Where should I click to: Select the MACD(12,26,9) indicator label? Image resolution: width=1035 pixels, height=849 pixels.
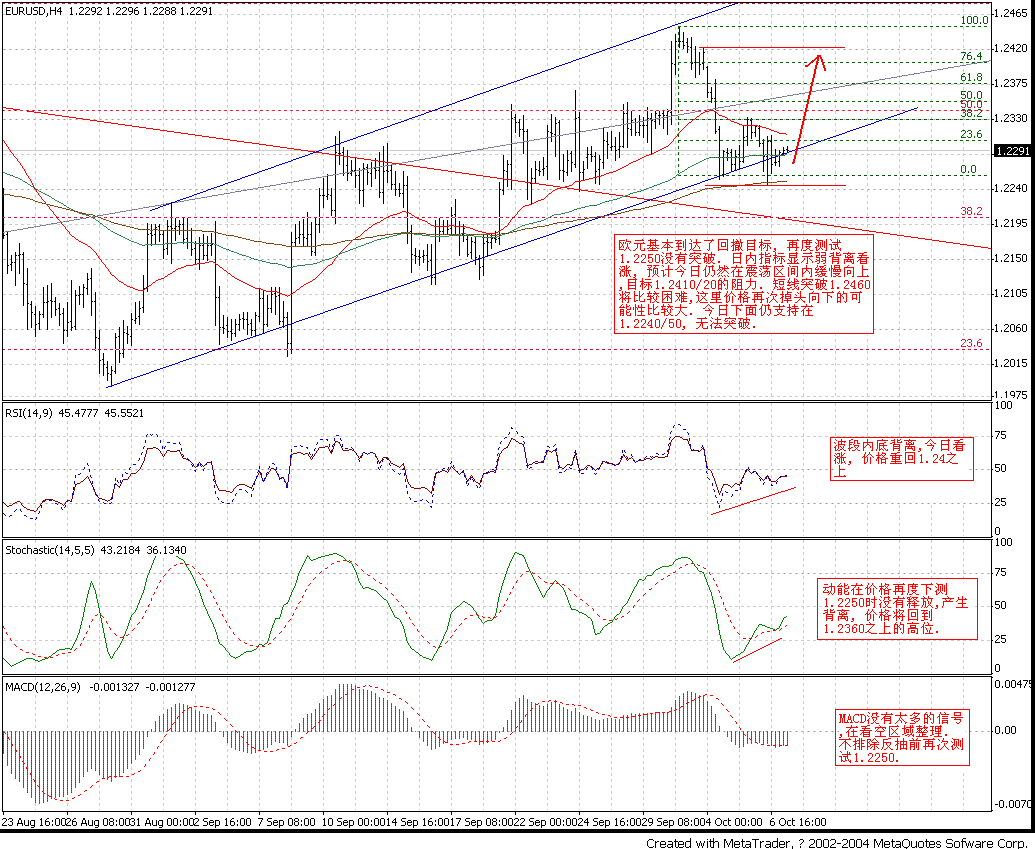(x=43, y=687)
